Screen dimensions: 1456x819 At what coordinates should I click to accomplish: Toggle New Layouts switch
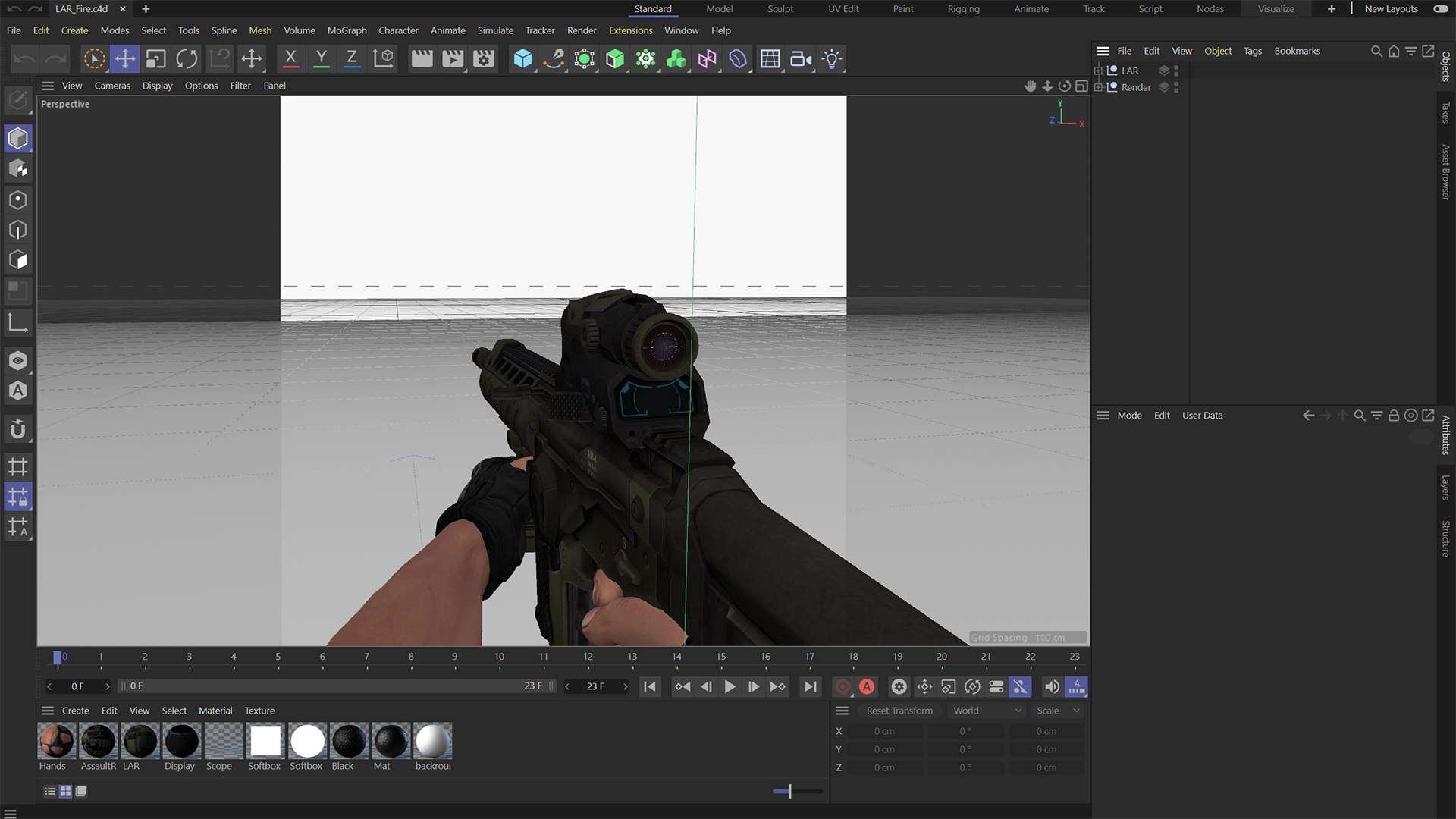coord(1440,9)
